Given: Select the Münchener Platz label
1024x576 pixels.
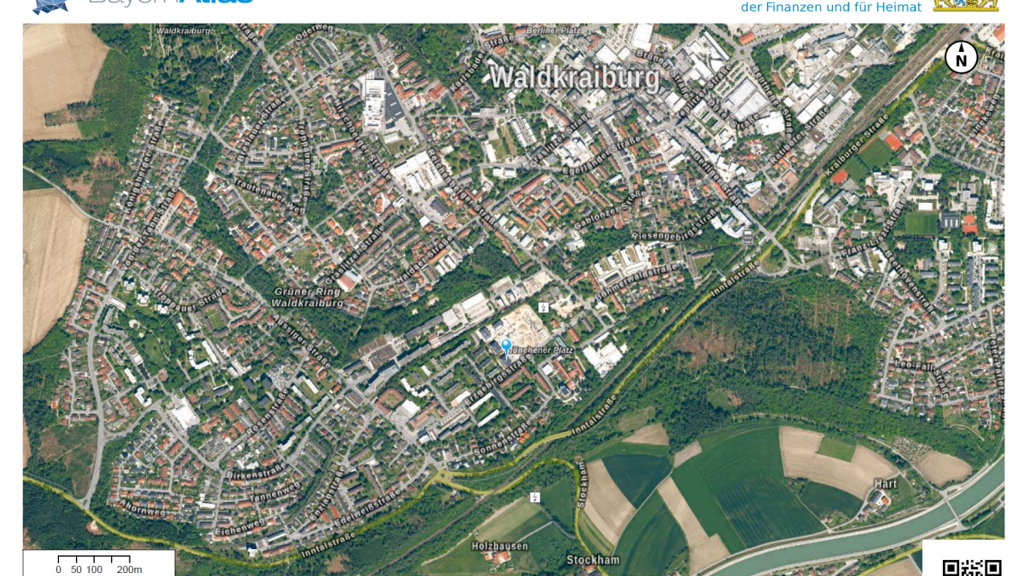Looking at the screenshot, I should tap(540, 351).
